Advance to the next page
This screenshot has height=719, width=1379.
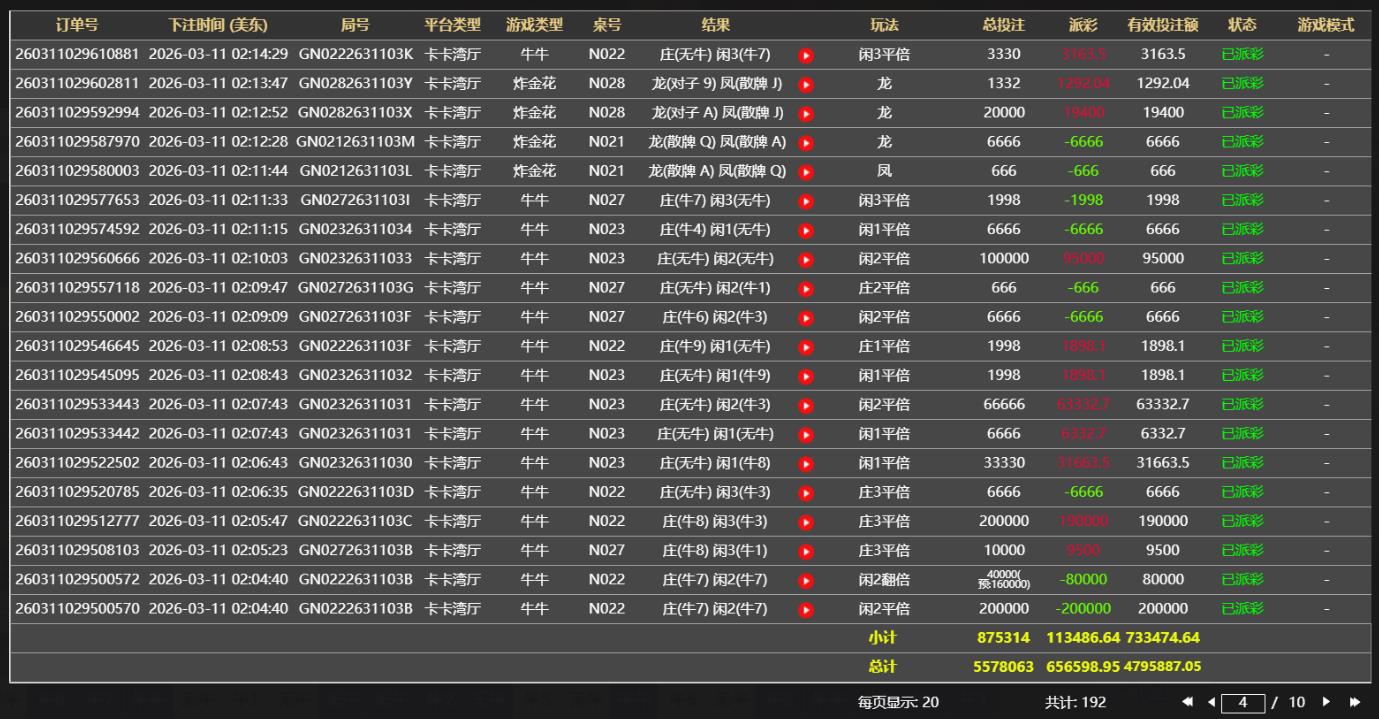click(1327, 702)
